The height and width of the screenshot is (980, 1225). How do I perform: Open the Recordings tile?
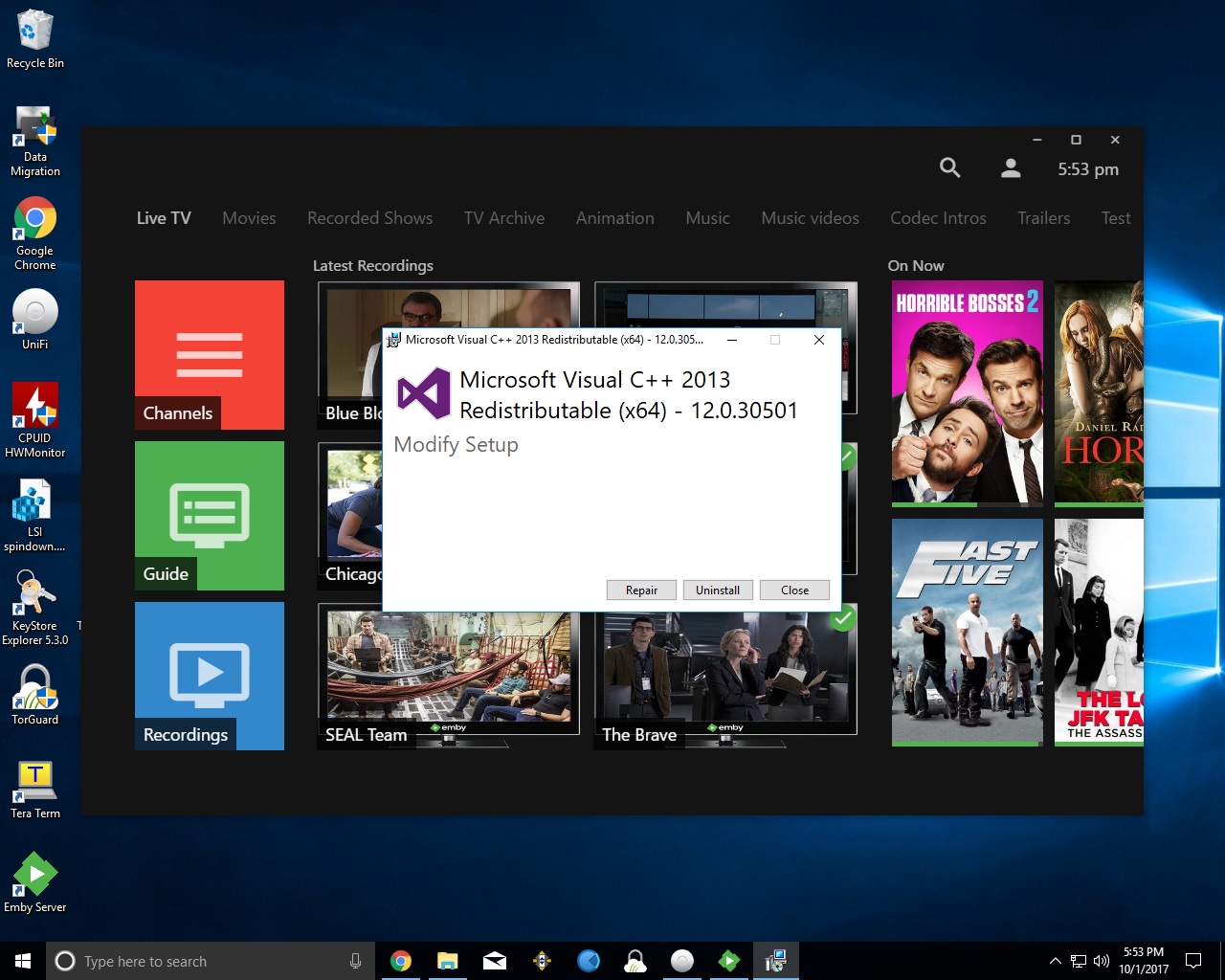pos(209,676)
